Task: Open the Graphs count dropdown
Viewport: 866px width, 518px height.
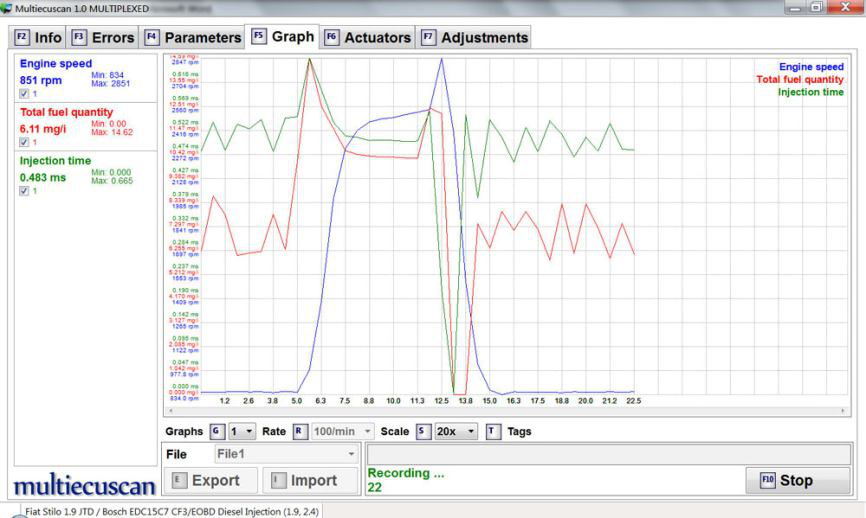Action: click(241, 432)
